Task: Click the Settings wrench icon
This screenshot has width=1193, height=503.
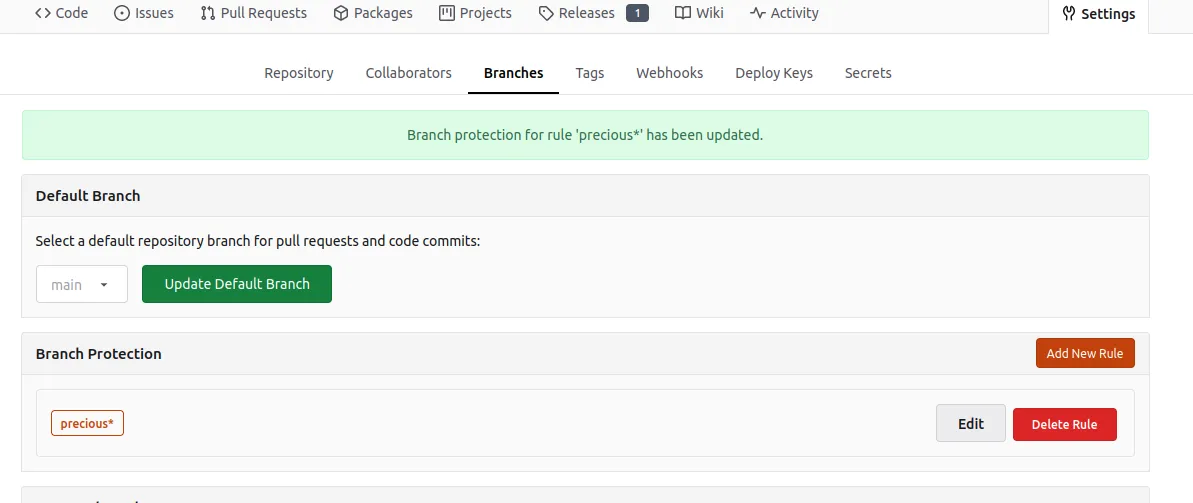Action: coord(1069,14)
